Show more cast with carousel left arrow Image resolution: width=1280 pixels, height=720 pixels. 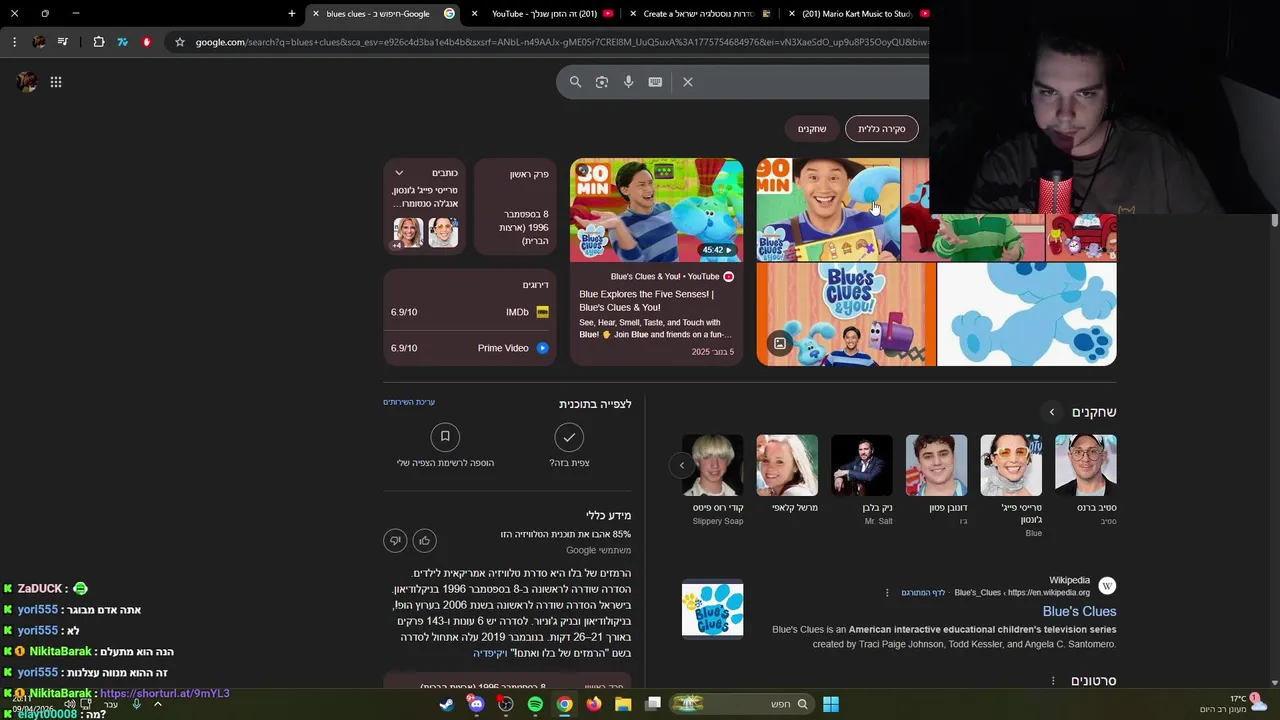coord(682,465)
